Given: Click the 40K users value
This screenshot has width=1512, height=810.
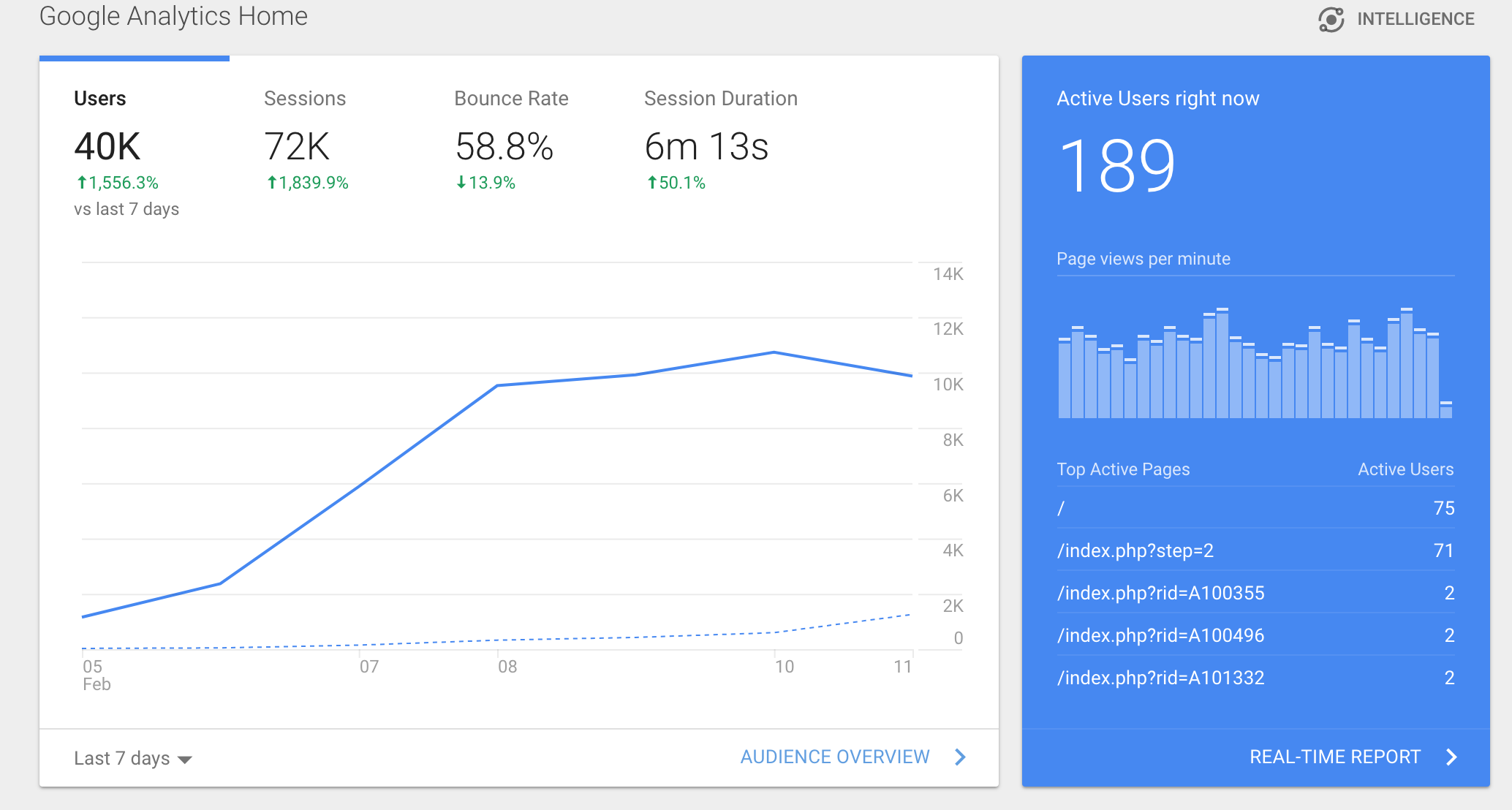Looking at the screenshot, I should coord(107,146).
